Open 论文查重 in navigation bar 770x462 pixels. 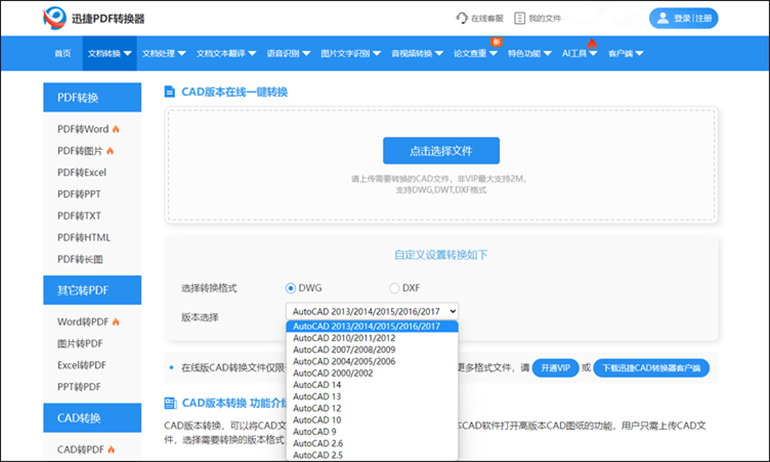470,54
